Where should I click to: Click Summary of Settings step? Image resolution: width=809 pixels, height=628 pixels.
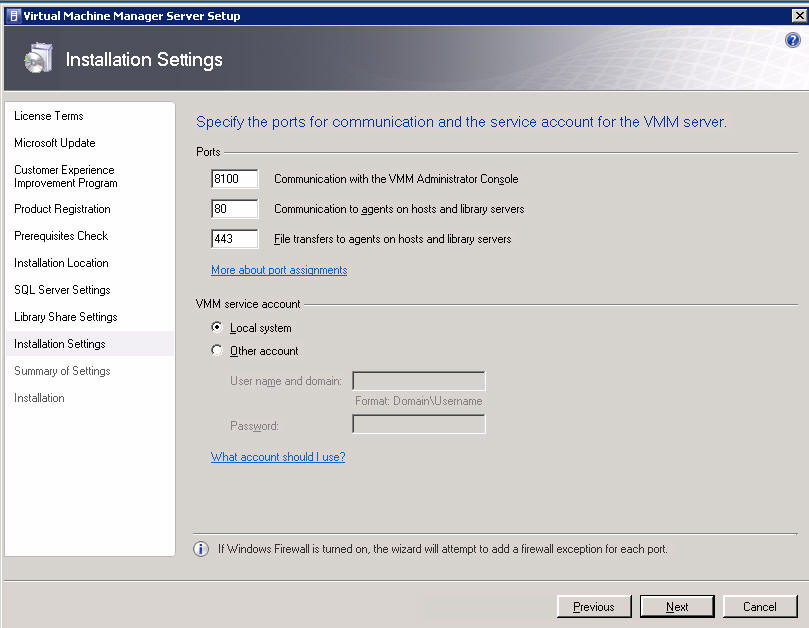click(62, 371)
